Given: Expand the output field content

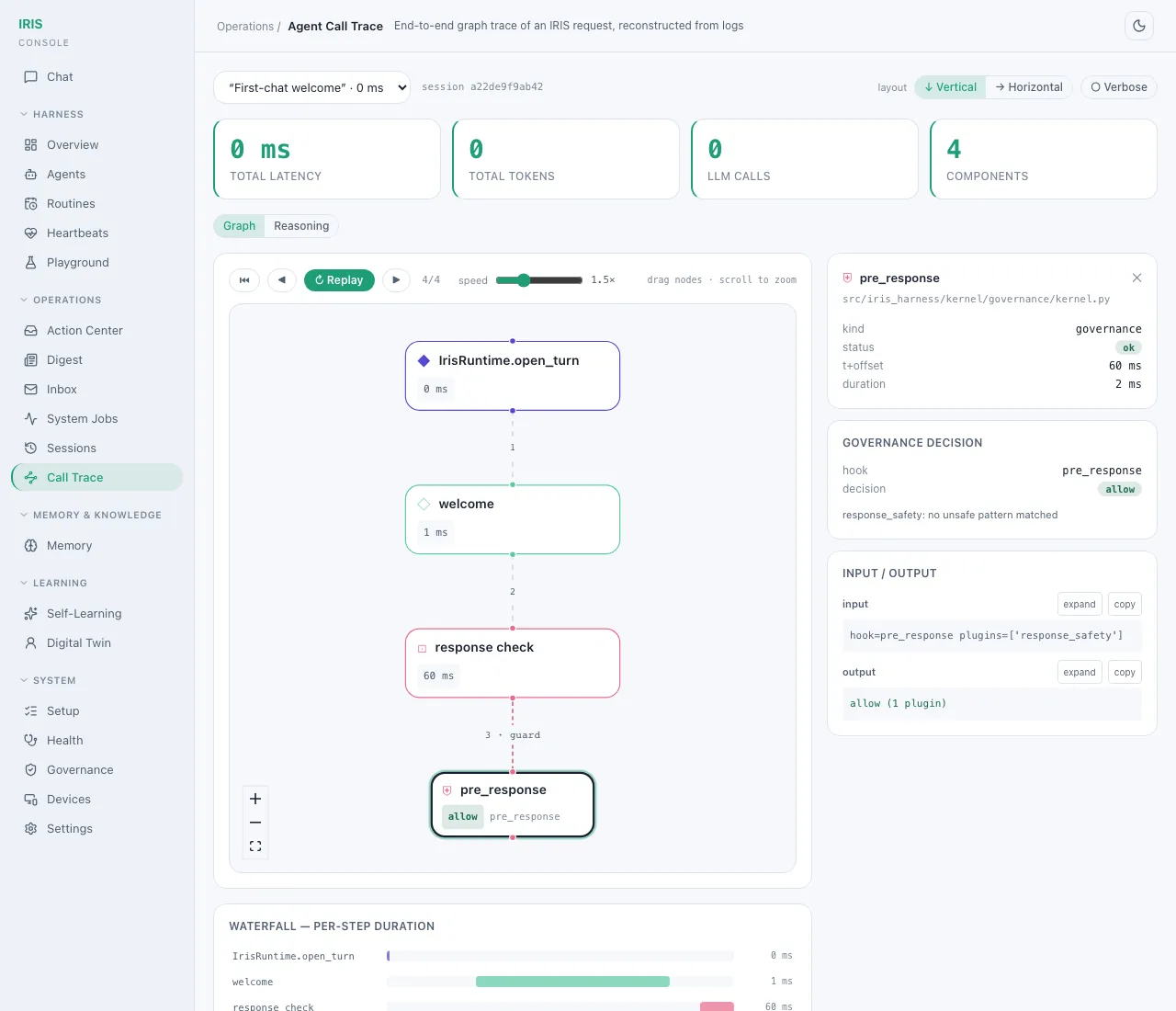Looking at the screenshot, I should (1080, 673).
